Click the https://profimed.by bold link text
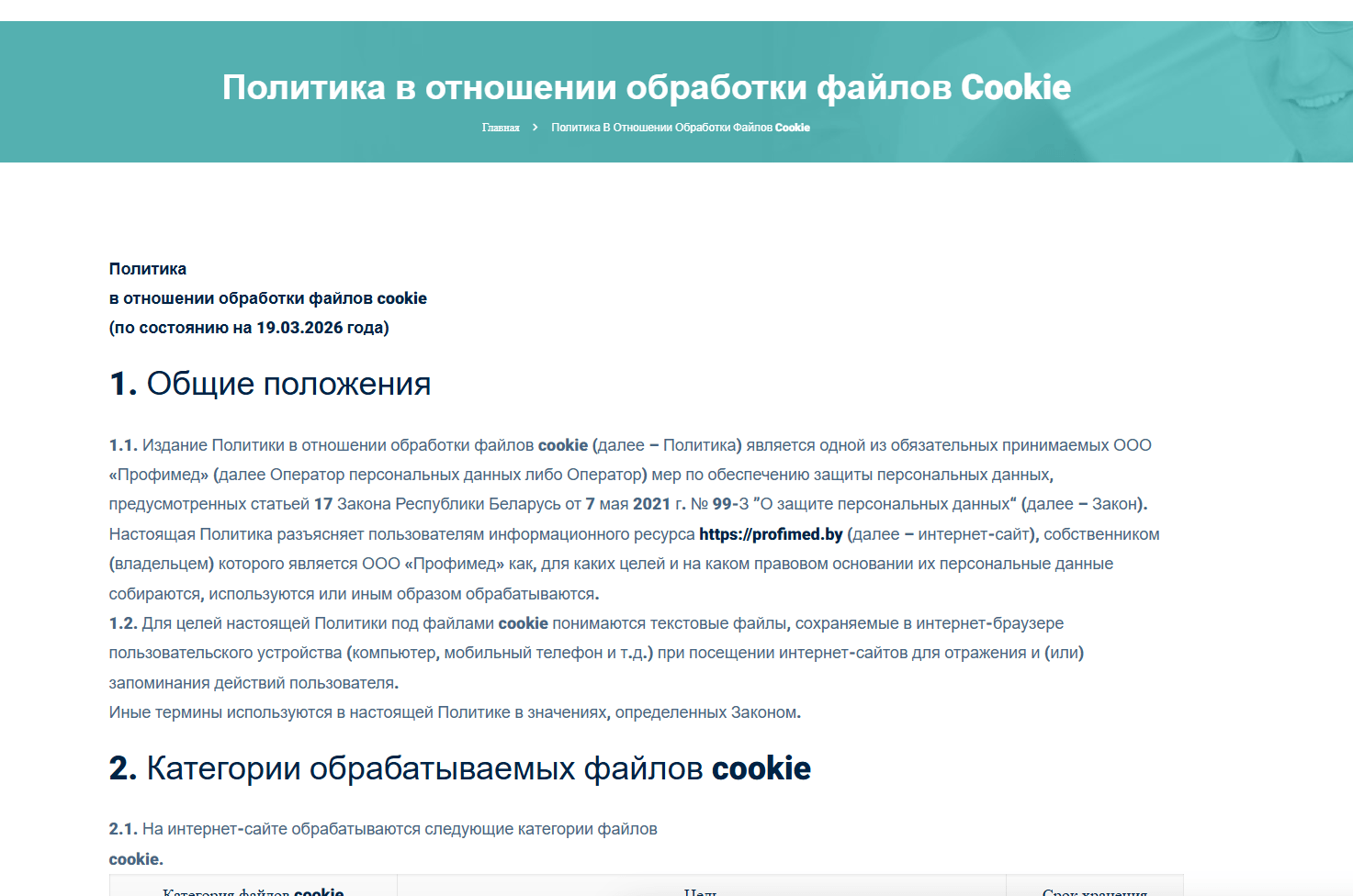The height and width of the screenshot is (896, 1353). click(x=770, y=534)
